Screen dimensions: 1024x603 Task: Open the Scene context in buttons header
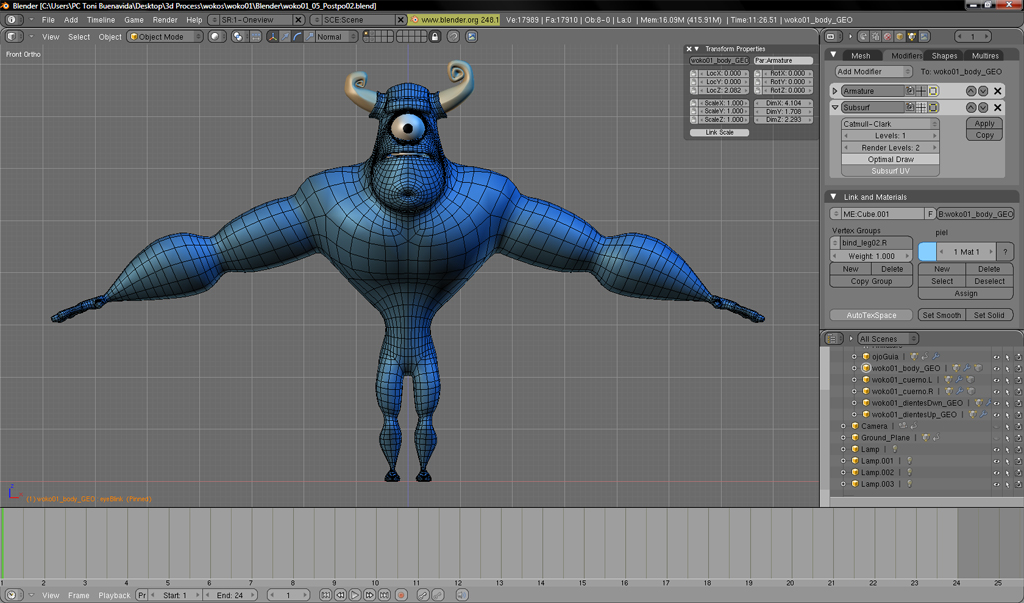click(x=924, y=37)
